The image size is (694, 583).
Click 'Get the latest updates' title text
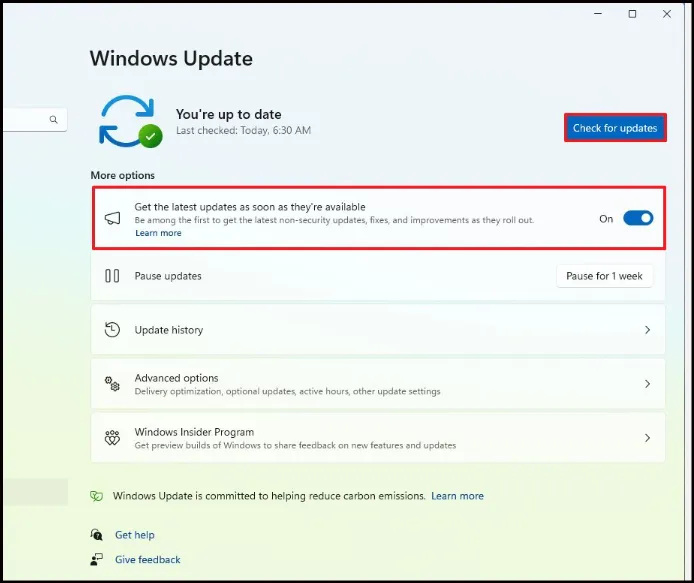pos(250,207)
